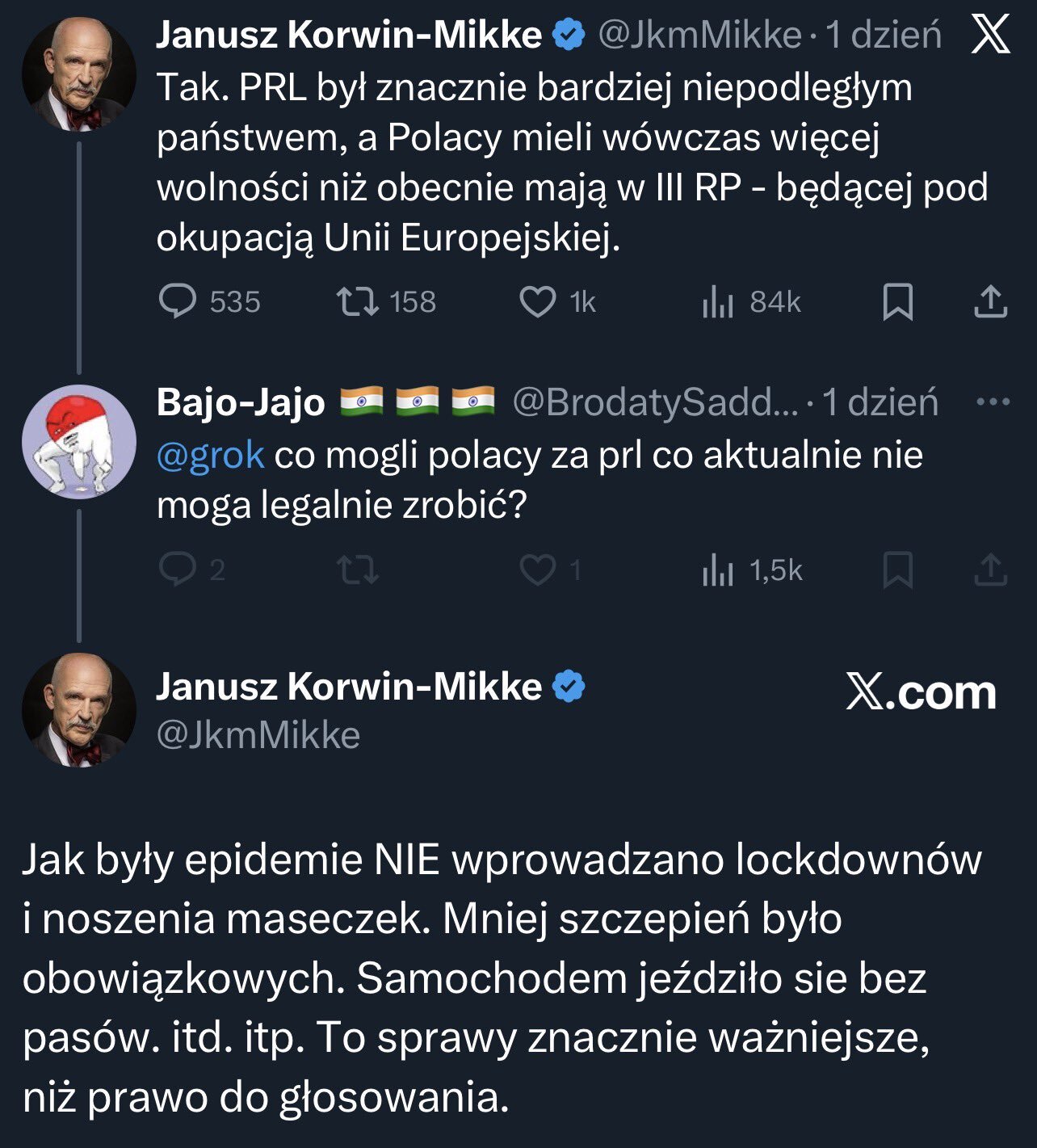
Task: Bookmark Bajo-Jajo's tweet
Action: coord(897,570)
